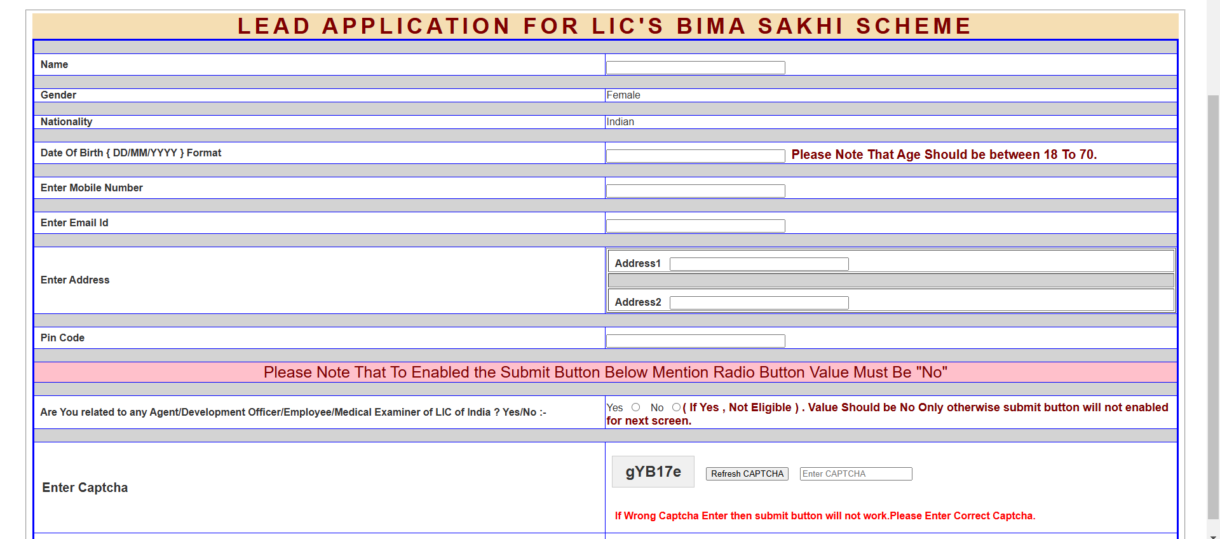
Task: Click the Mobile Number input field
Action: [x=695, y=190]
